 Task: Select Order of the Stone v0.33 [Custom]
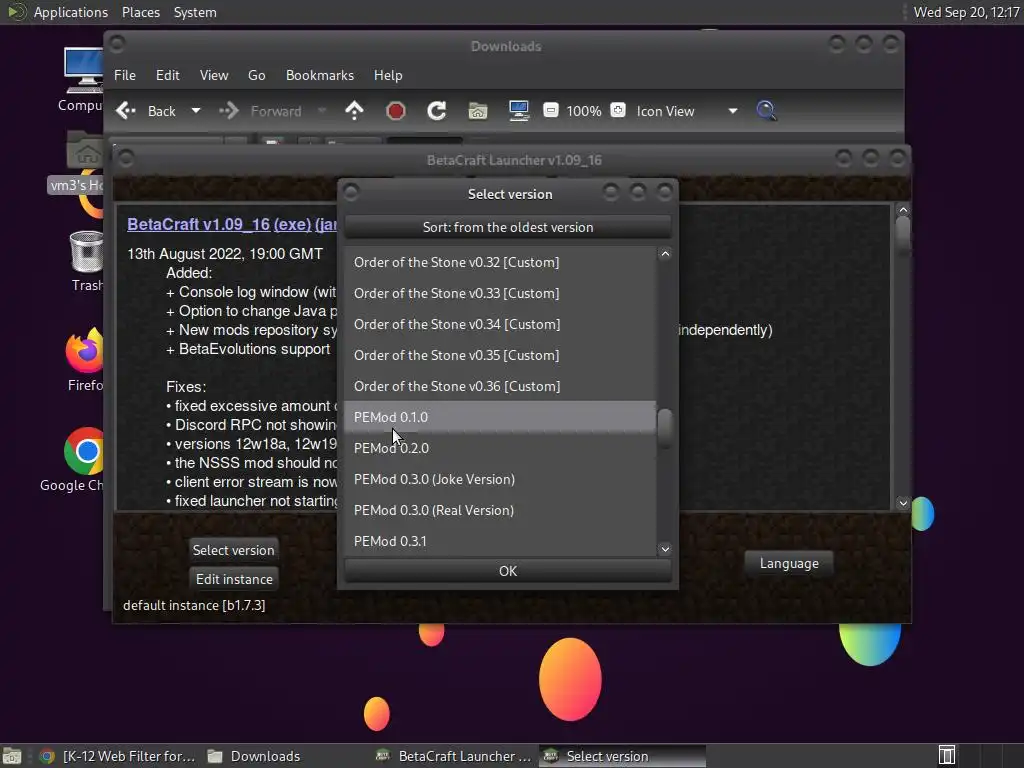(x=500, y=293)
